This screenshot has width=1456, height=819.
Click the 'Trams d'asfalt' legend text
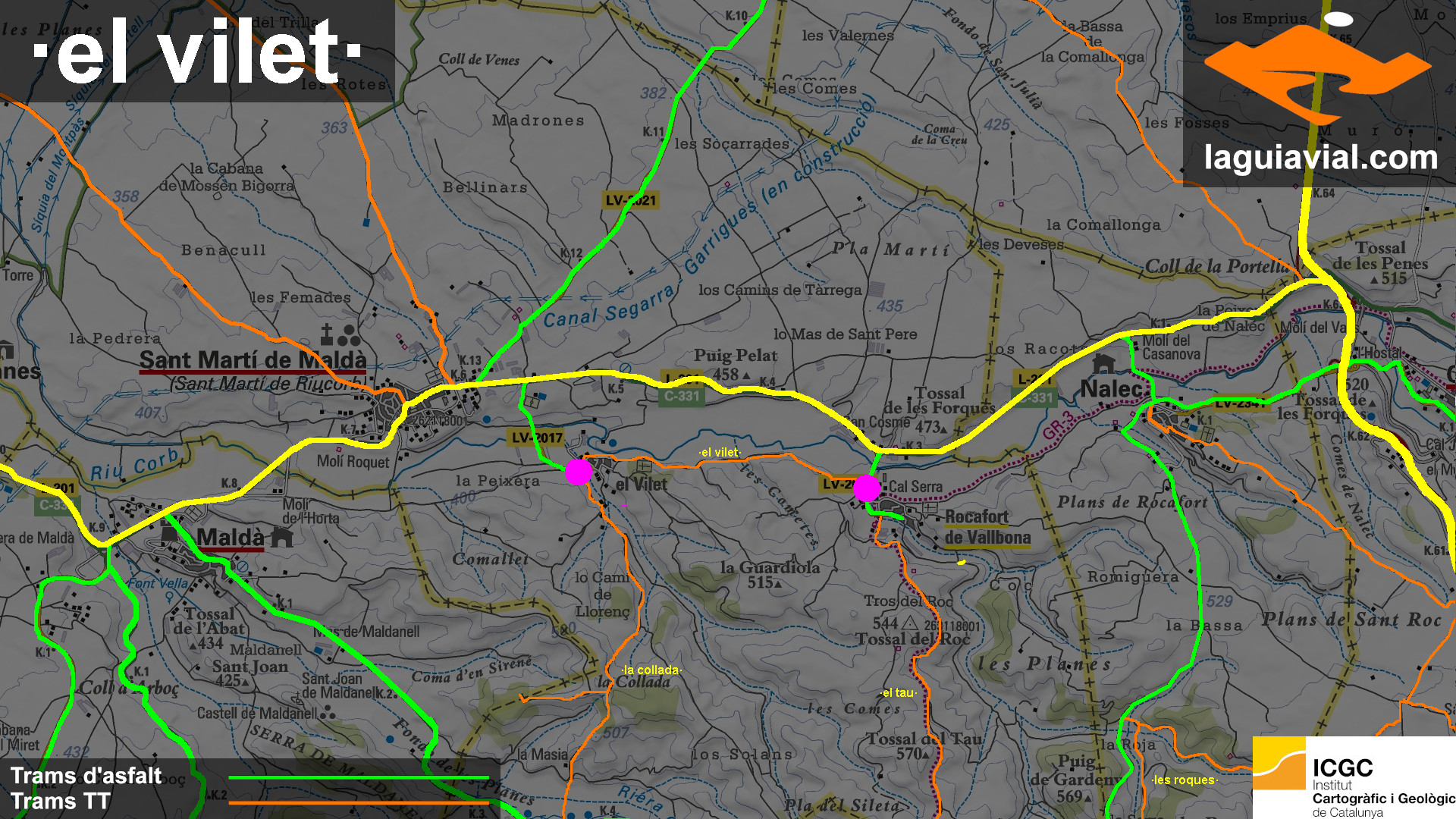click(x=86, y=777)
